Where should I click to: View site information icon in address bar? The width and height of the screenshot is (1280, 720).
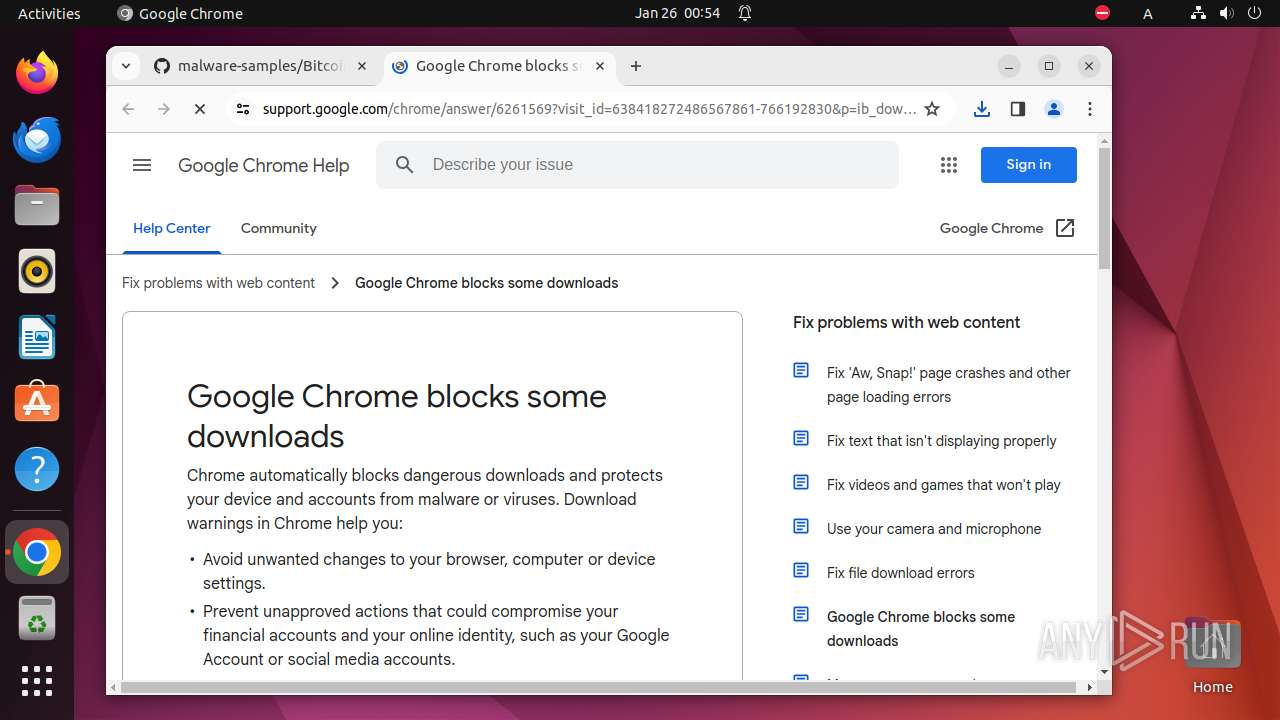point(242,109)
